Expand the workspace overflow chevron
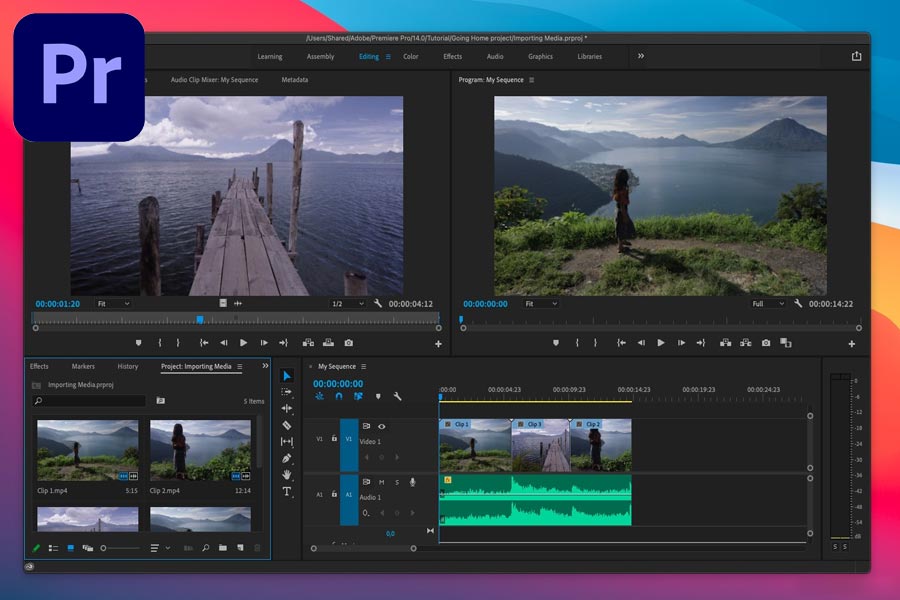The image size is (900, 600). (641, 56)
